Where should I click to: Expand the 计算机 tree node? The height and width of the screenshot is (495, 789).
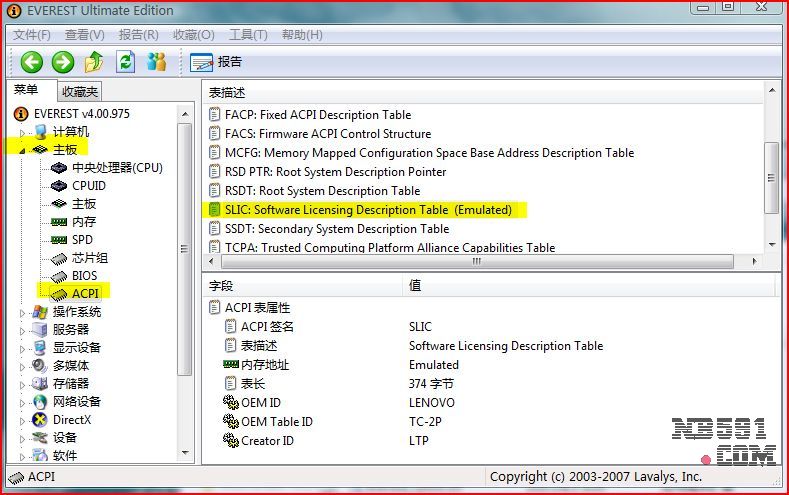pos(23,132)
